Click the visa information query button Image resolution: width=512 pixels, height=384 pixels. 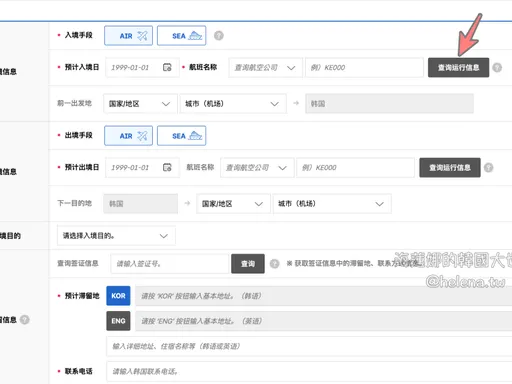point(248,264)
